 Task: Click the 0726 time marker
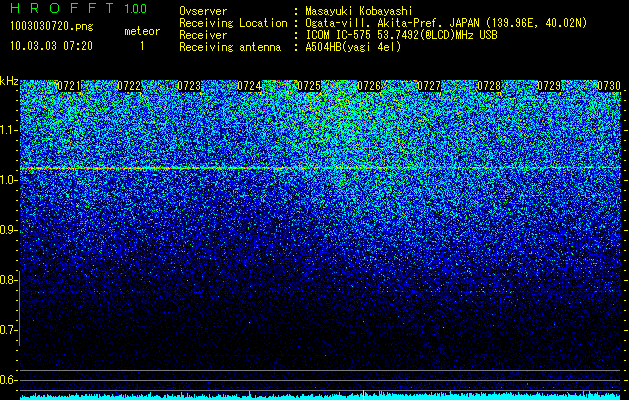(x=369, y=86)
